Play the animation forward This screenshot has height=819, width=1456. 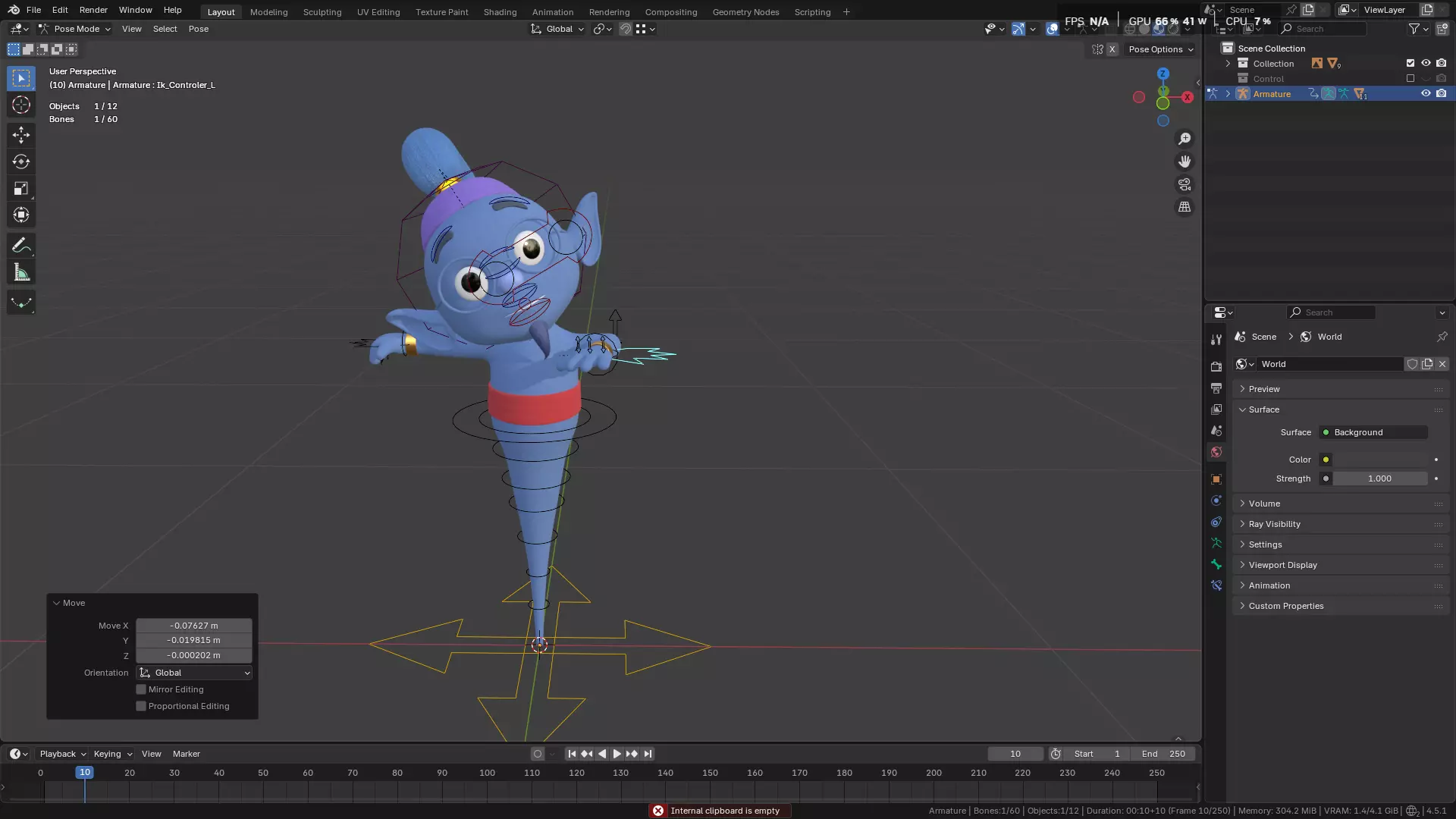tap(617, 754)
